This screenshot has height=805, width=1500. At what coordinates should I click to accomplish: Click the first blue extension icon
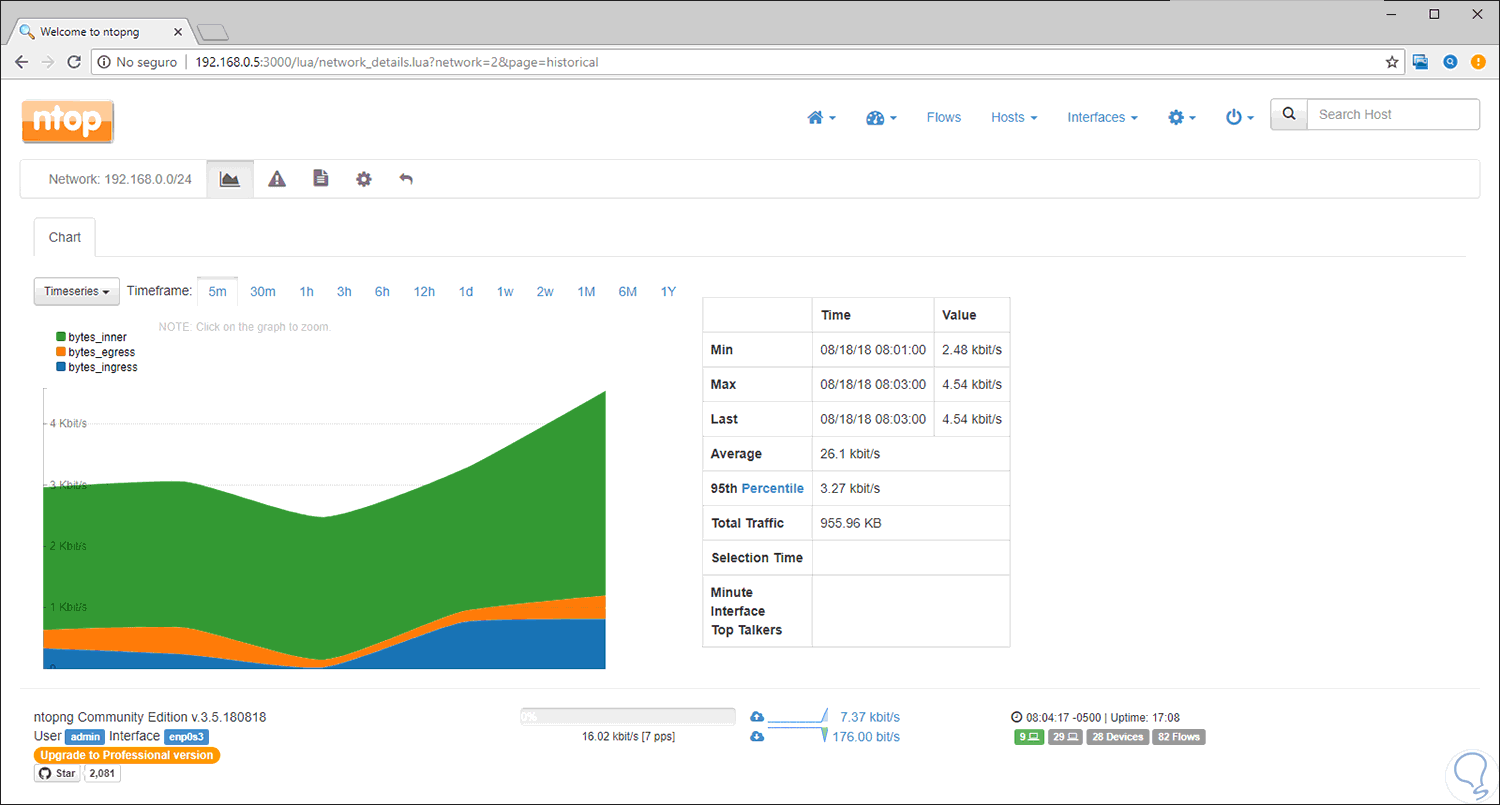tap(1420, 62)
